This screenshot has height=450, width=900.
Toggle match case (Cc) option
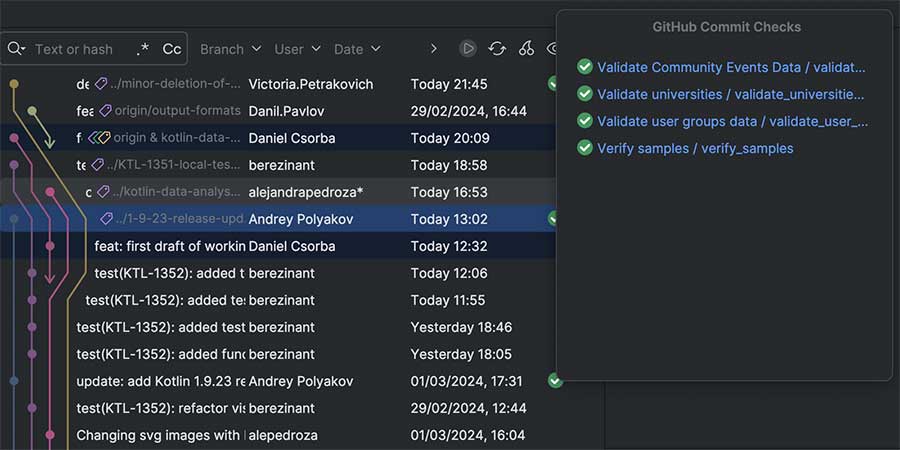pos(172,49)
